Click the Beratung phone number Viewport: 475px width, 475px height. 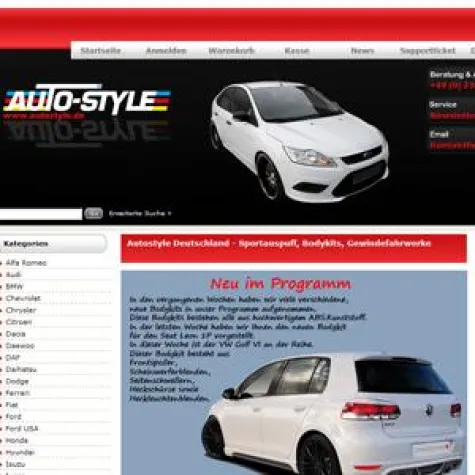452,85
